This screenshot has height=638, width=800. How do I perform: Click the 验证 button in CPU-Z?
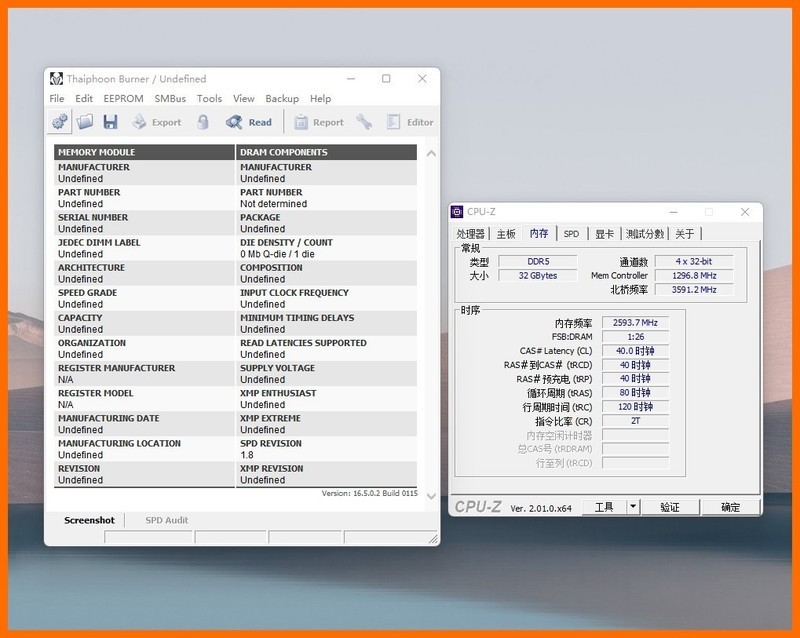point(669,507)
